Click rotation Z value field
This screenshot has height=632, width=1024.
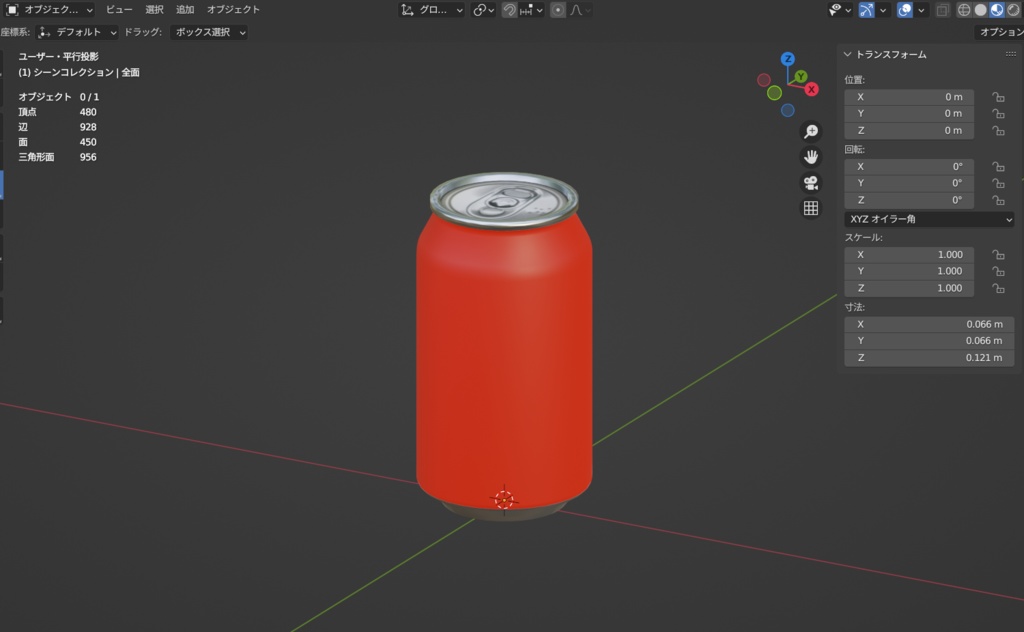click(x=909, y=200)
